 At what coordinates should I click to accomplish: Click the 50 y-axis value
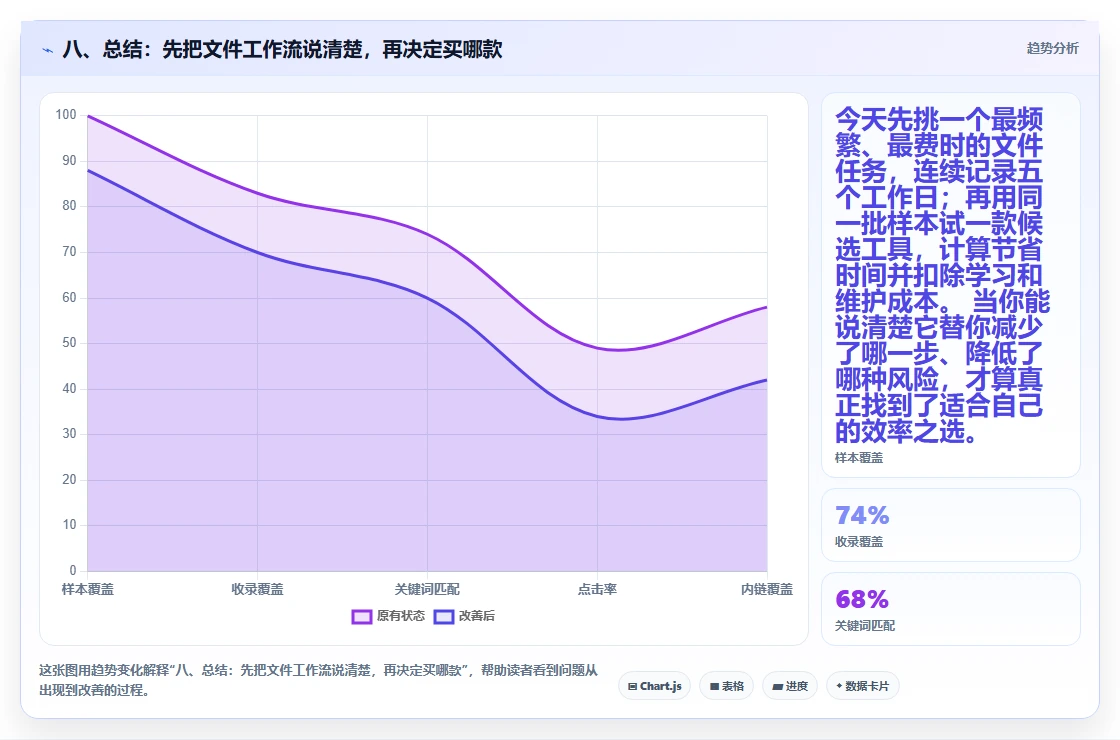point(69,343)
